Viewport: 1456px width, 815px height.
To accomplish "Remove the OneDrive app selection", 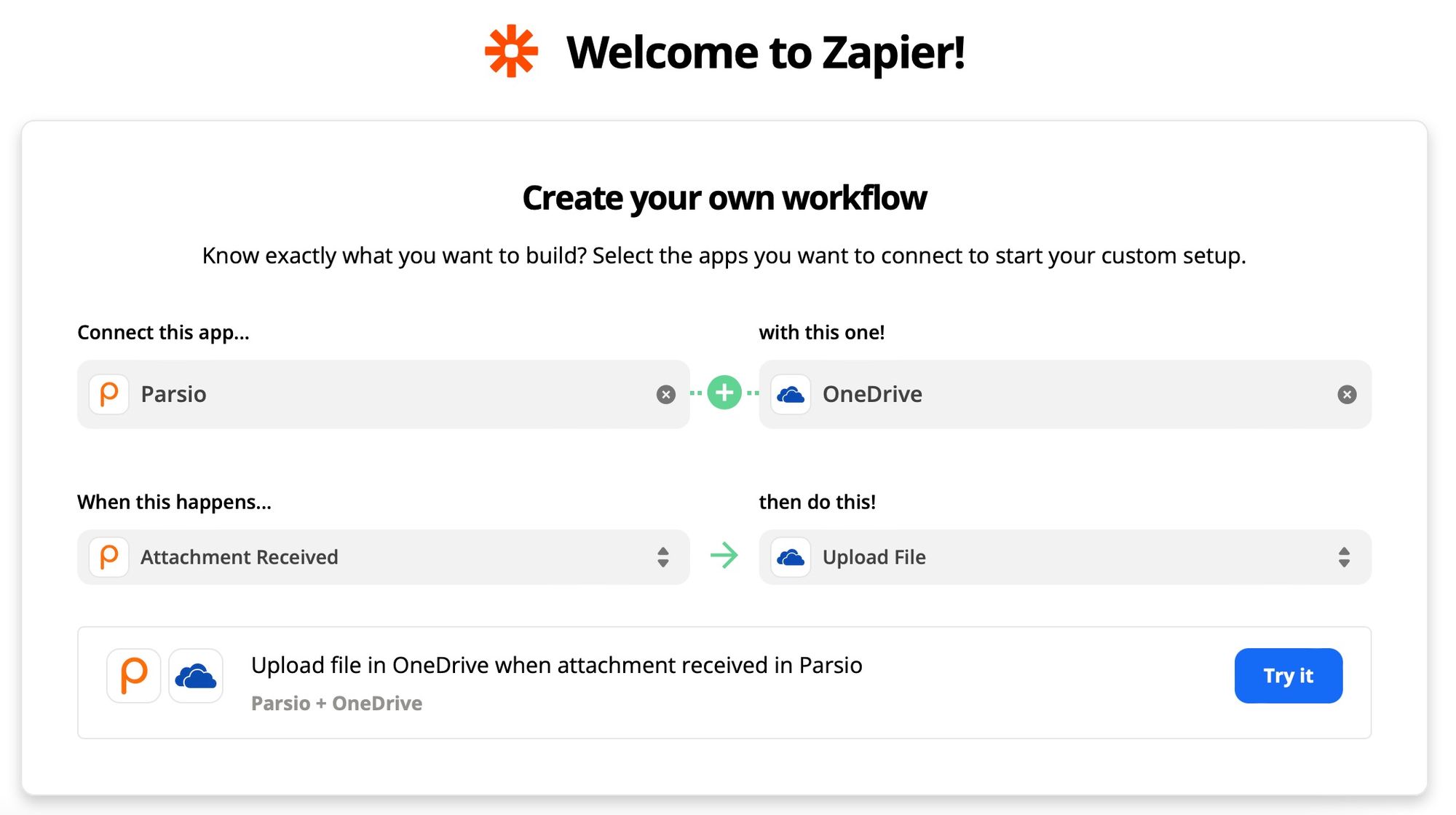I will click(x=1347, y=395).
